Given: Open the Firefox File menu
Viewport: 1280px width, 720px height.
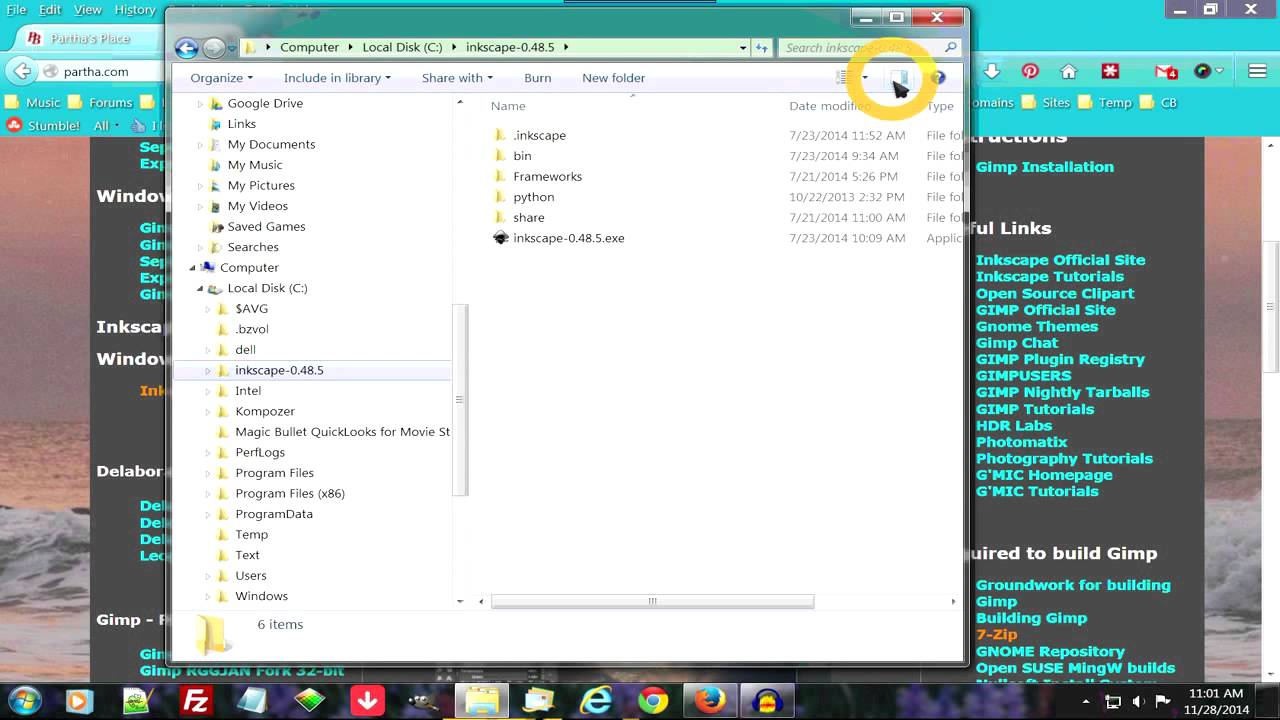Looking at the screenshot, I should click(16, 9).
